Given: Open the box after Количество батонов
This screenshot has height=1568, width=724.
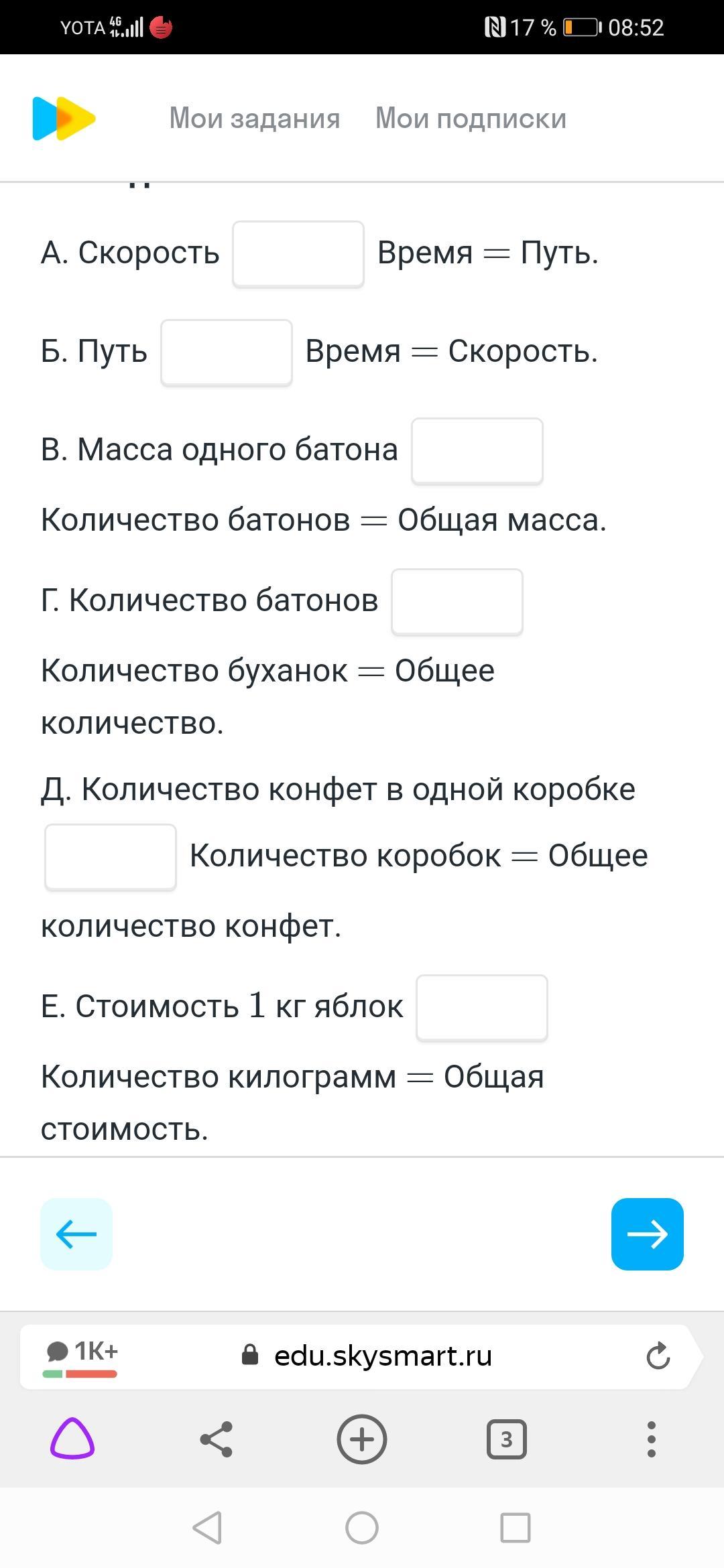Looking at the screenshot, I should (x=457, y=602).
